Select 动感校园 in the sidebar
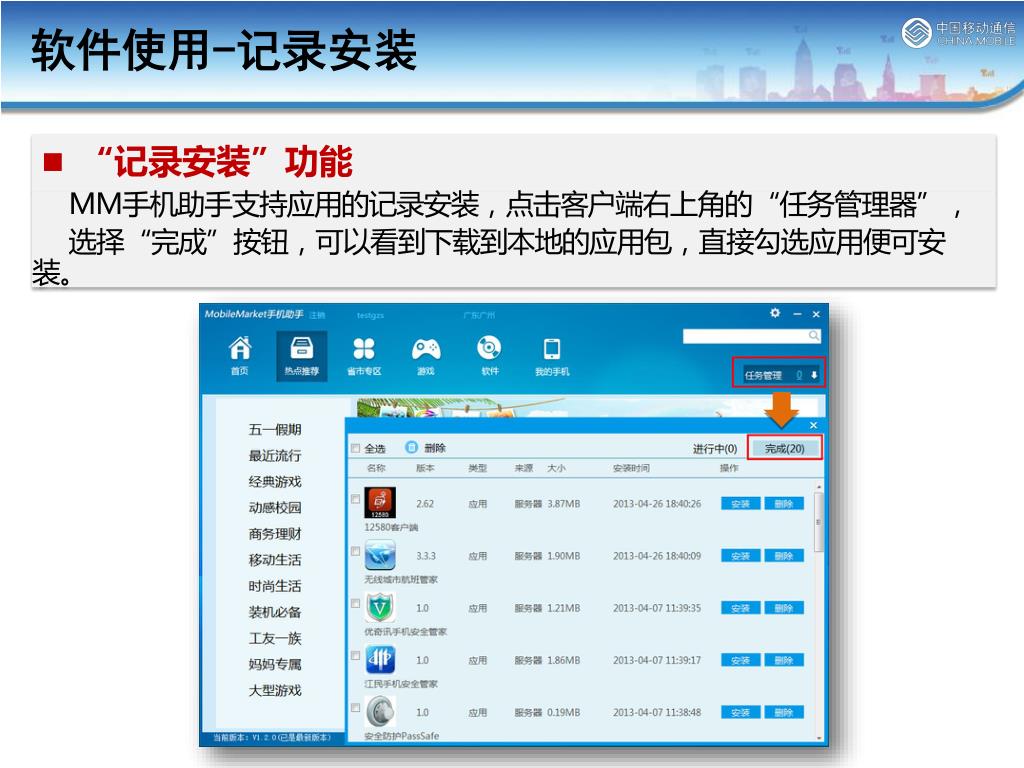 click(x=275, y=507)
